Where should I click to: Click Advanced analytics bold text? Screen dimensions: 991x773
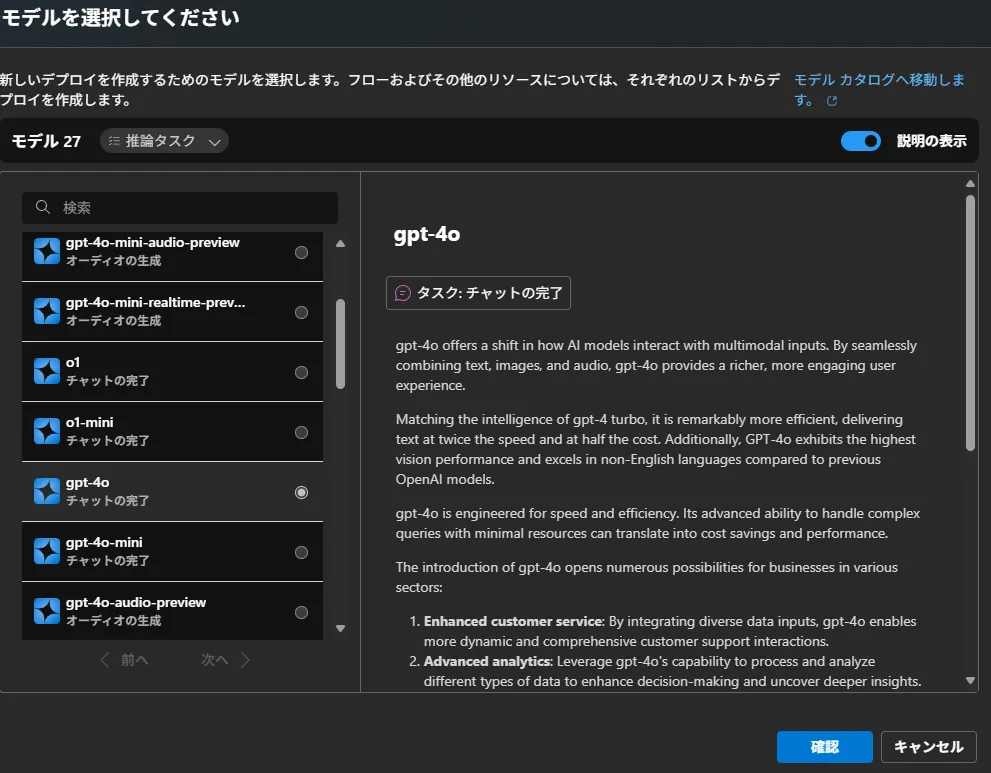[x=488, y=661]
